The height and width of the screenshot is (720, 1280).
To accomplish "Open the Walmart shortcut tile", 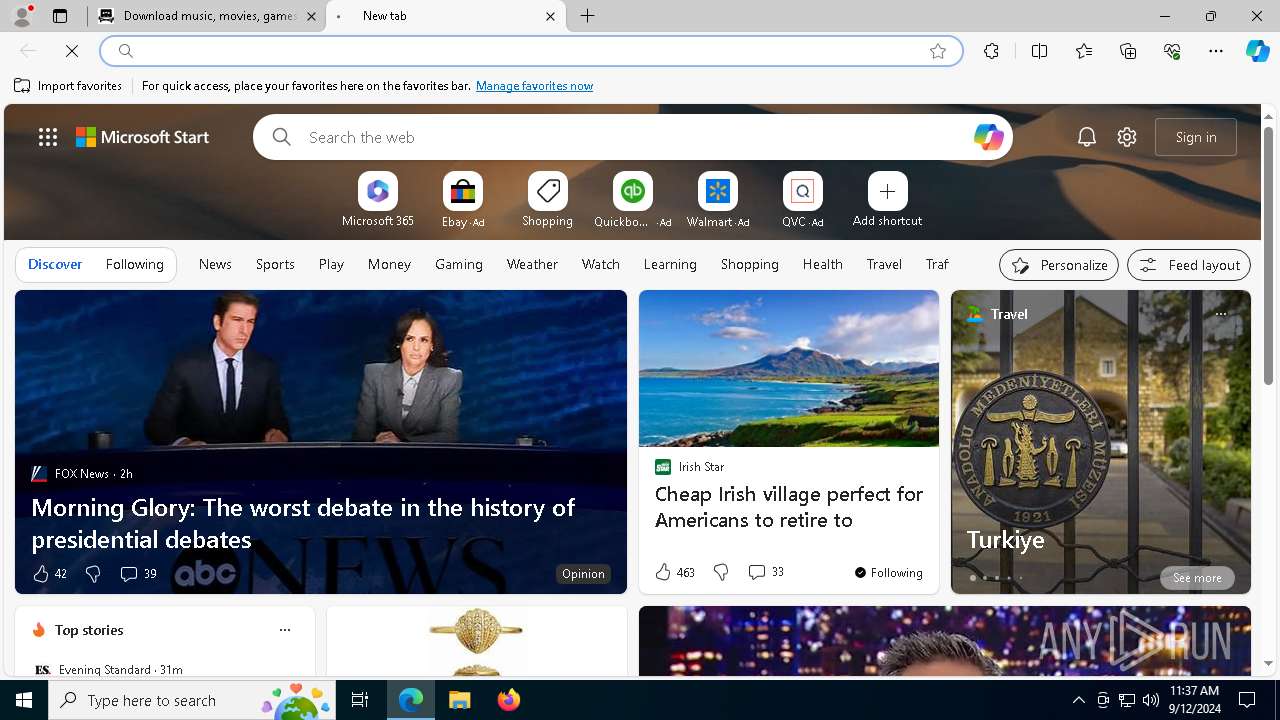I will click(717, 200).
